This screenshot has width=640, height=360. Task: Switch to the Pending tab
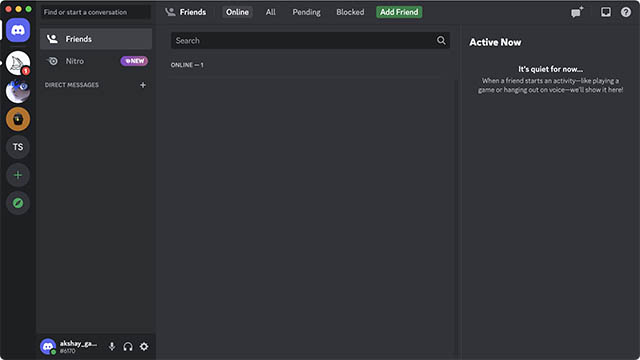click(306, 12)
